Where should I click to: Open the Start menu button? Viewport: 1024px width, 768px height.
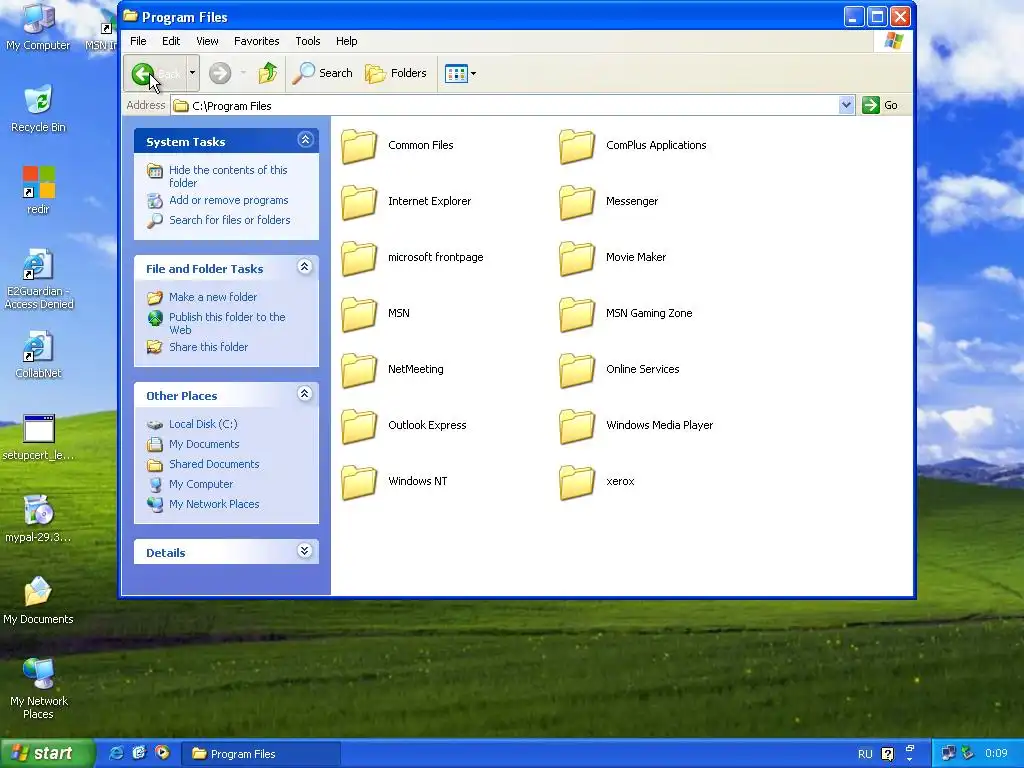pyautogui.click(x=47, y=753)
